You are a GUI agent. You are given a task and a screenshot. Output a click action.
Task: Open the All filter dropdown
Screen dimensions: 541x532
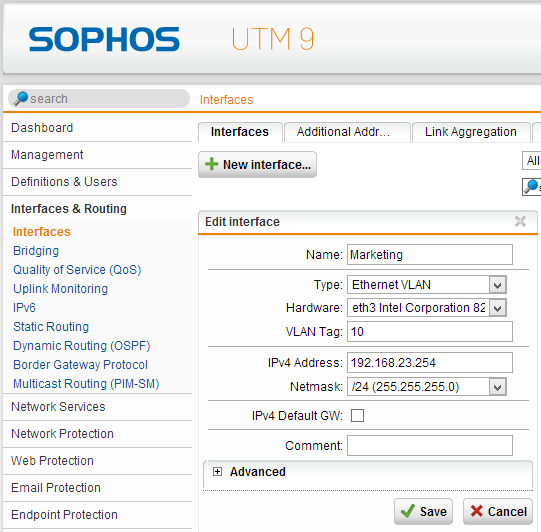coord(532,161)
